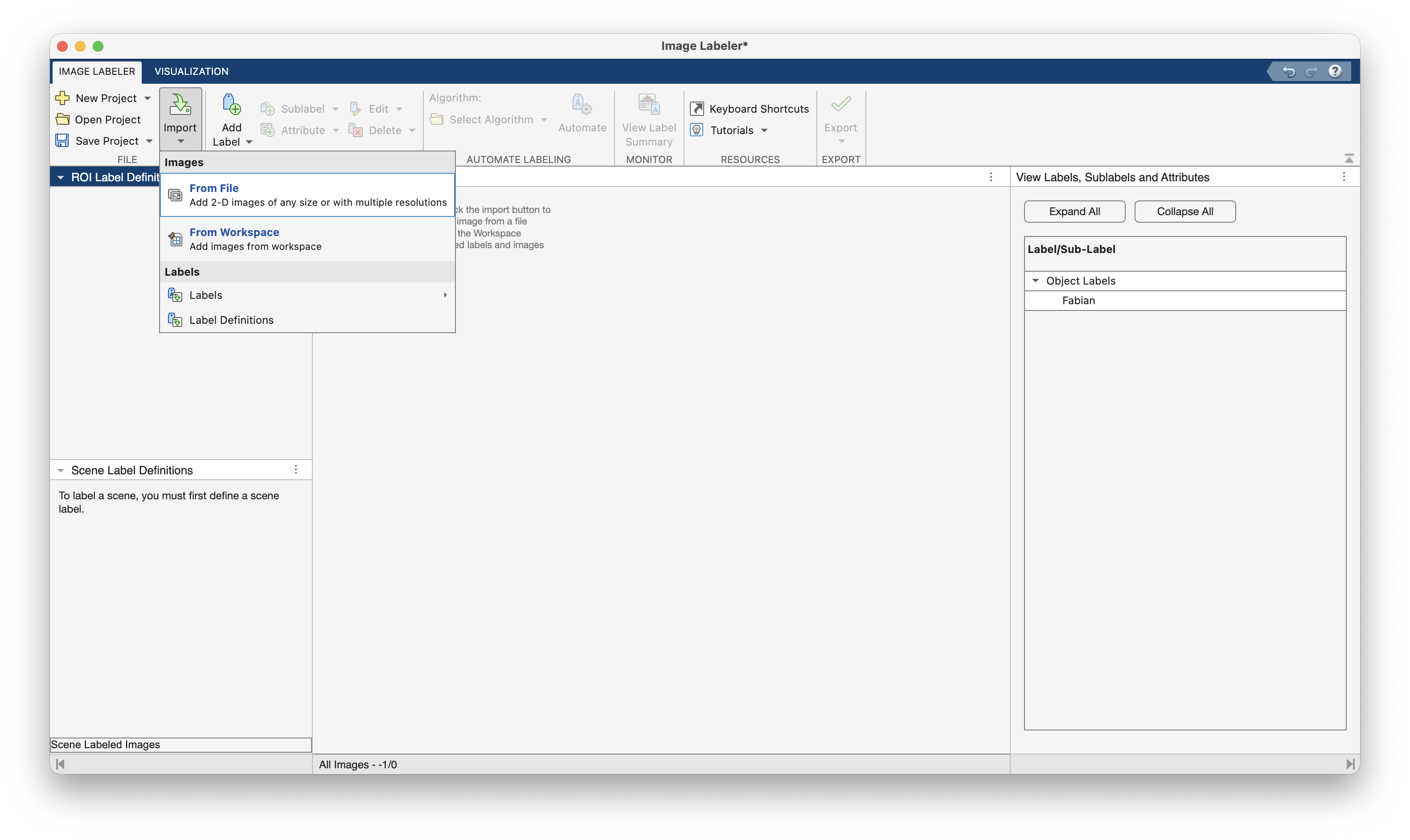Switch to the VISUALIZATION tab
Image resolution: width=1410 pixels, height=840 pixels.
(191, 71)
